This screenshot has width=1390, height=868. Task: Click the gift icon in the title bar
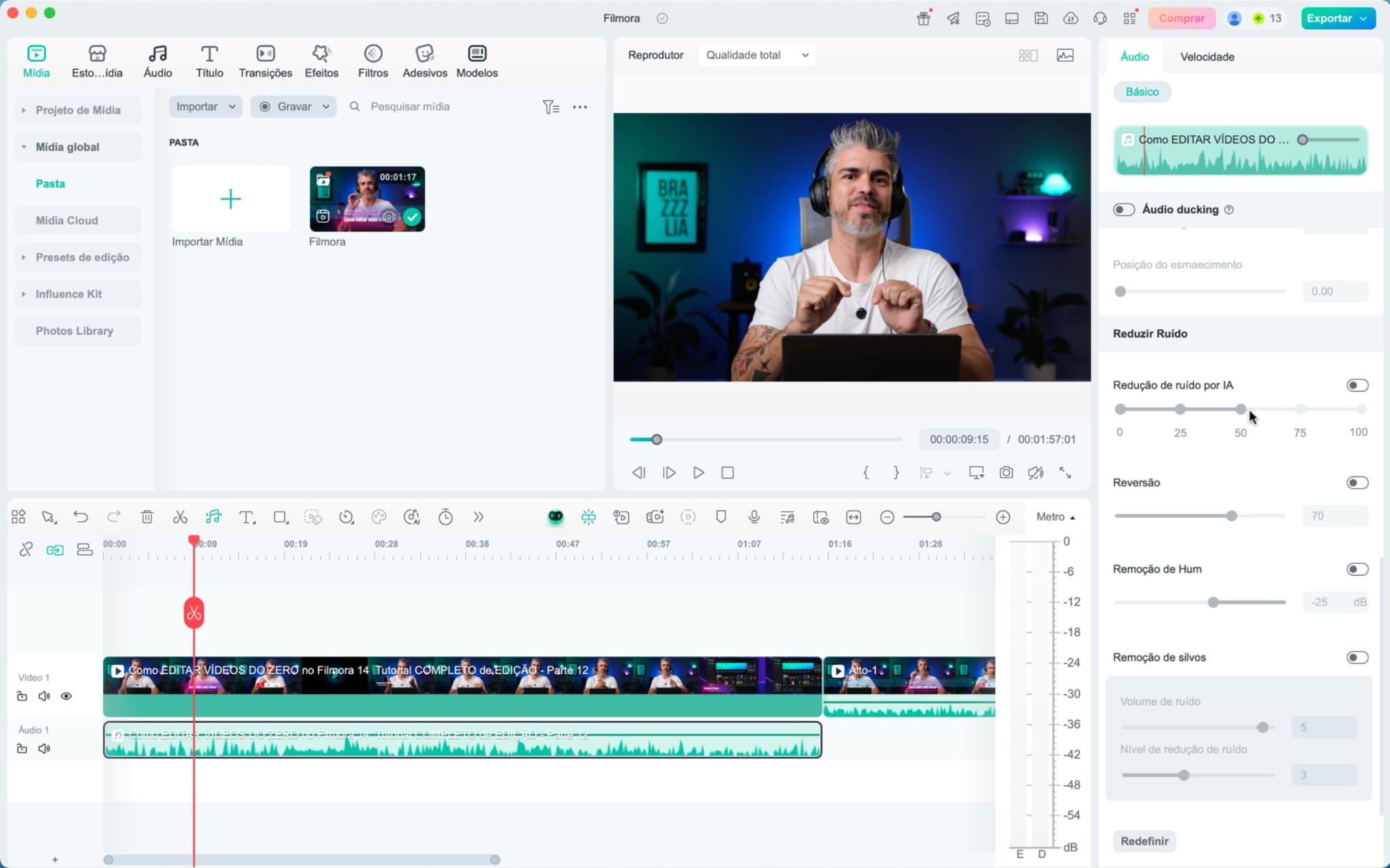[923, 18]
